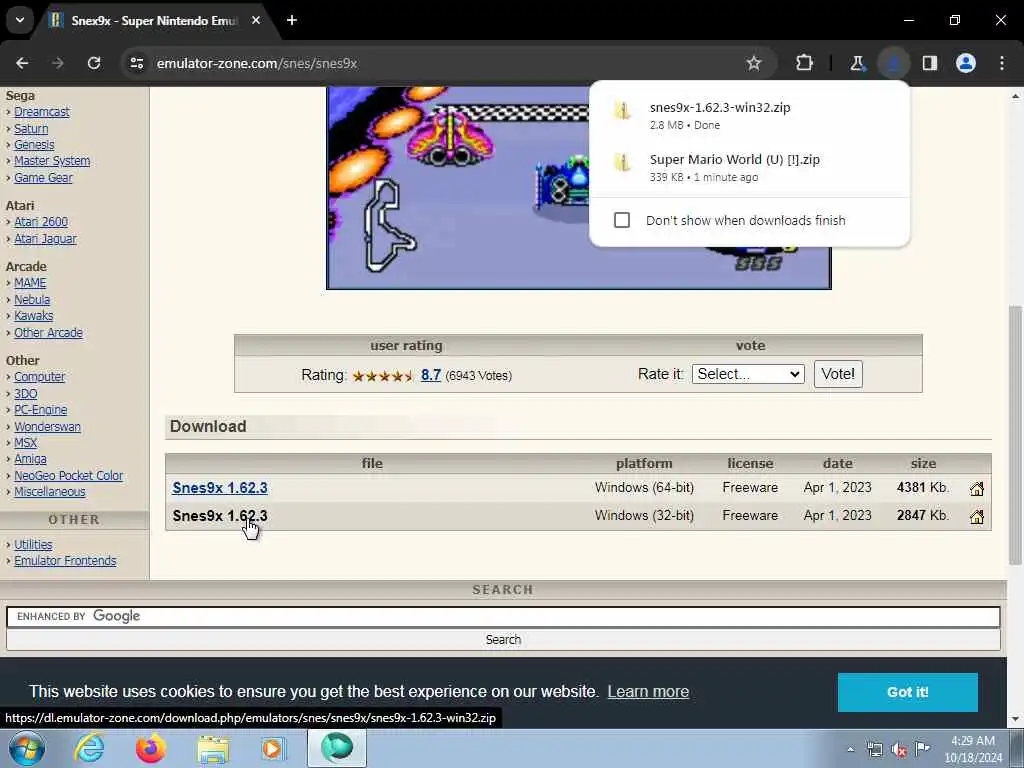
Task: Open the profile avatar menu
Action: [966, 63]
